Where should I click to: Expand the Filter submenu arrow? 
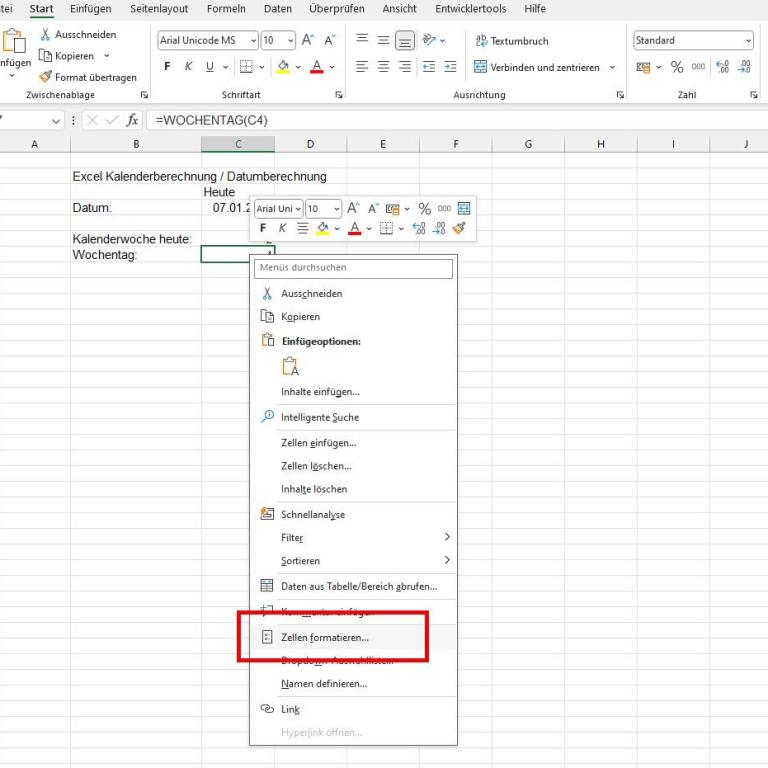click(447, 537)
